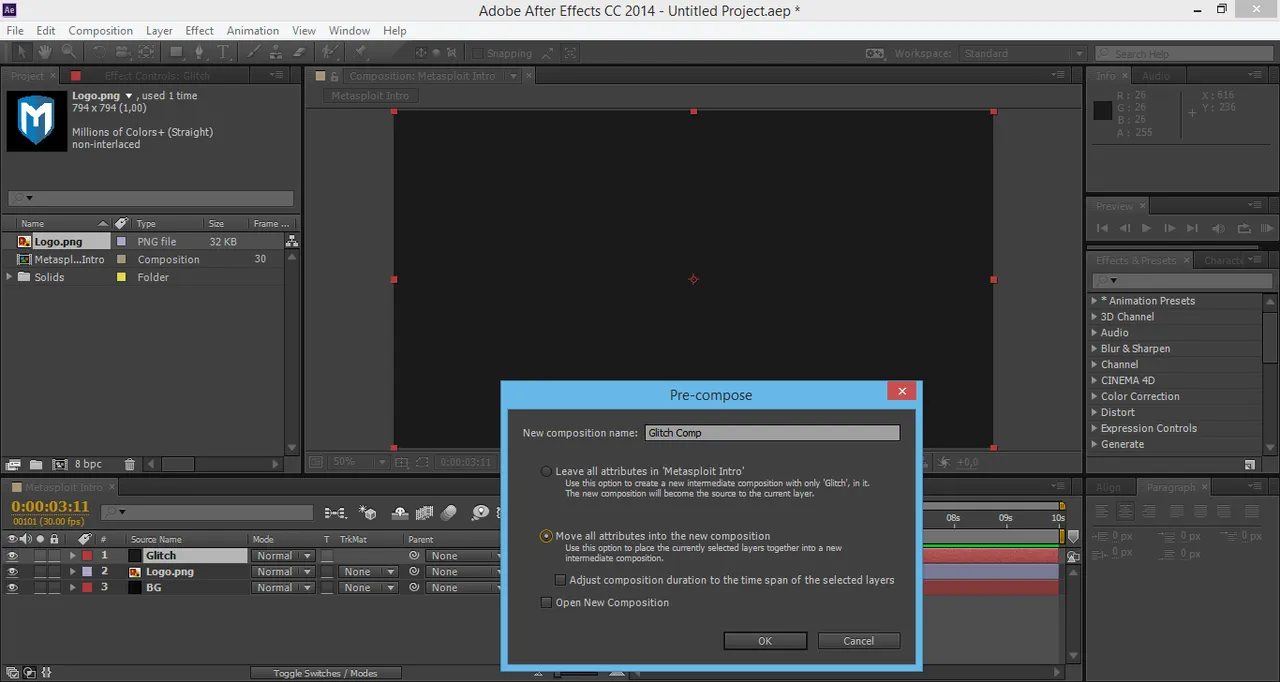Select the Horizontal Type tool
Image resolution: width=1280 pixels, height=682 pixels.
(223, 52)
